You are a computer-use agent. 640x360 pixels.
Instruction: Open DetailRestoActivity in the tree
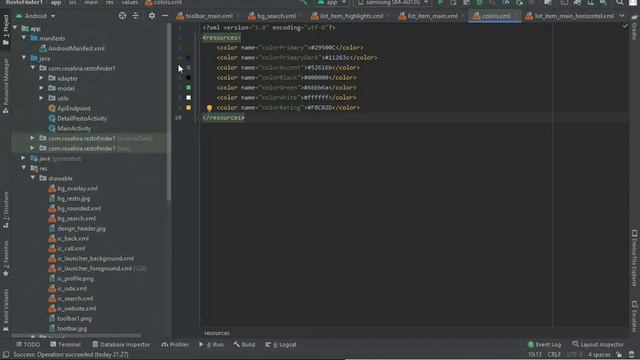82,119
